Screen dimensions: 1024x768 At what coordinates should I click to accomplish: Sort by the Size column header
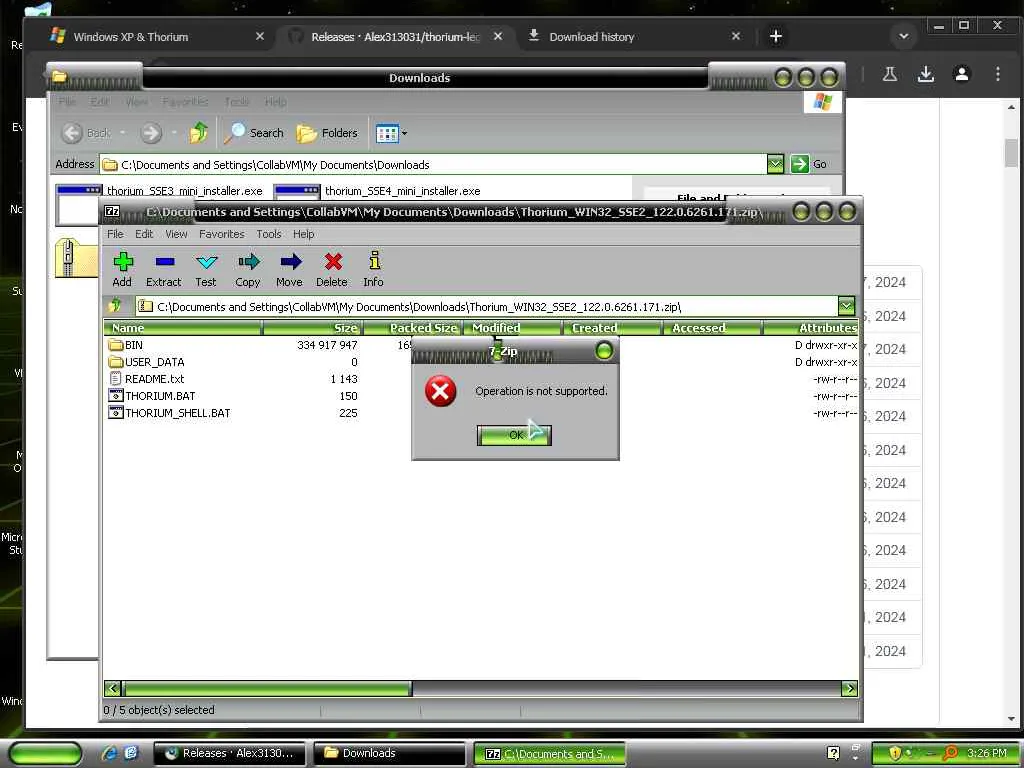(312, 328)
